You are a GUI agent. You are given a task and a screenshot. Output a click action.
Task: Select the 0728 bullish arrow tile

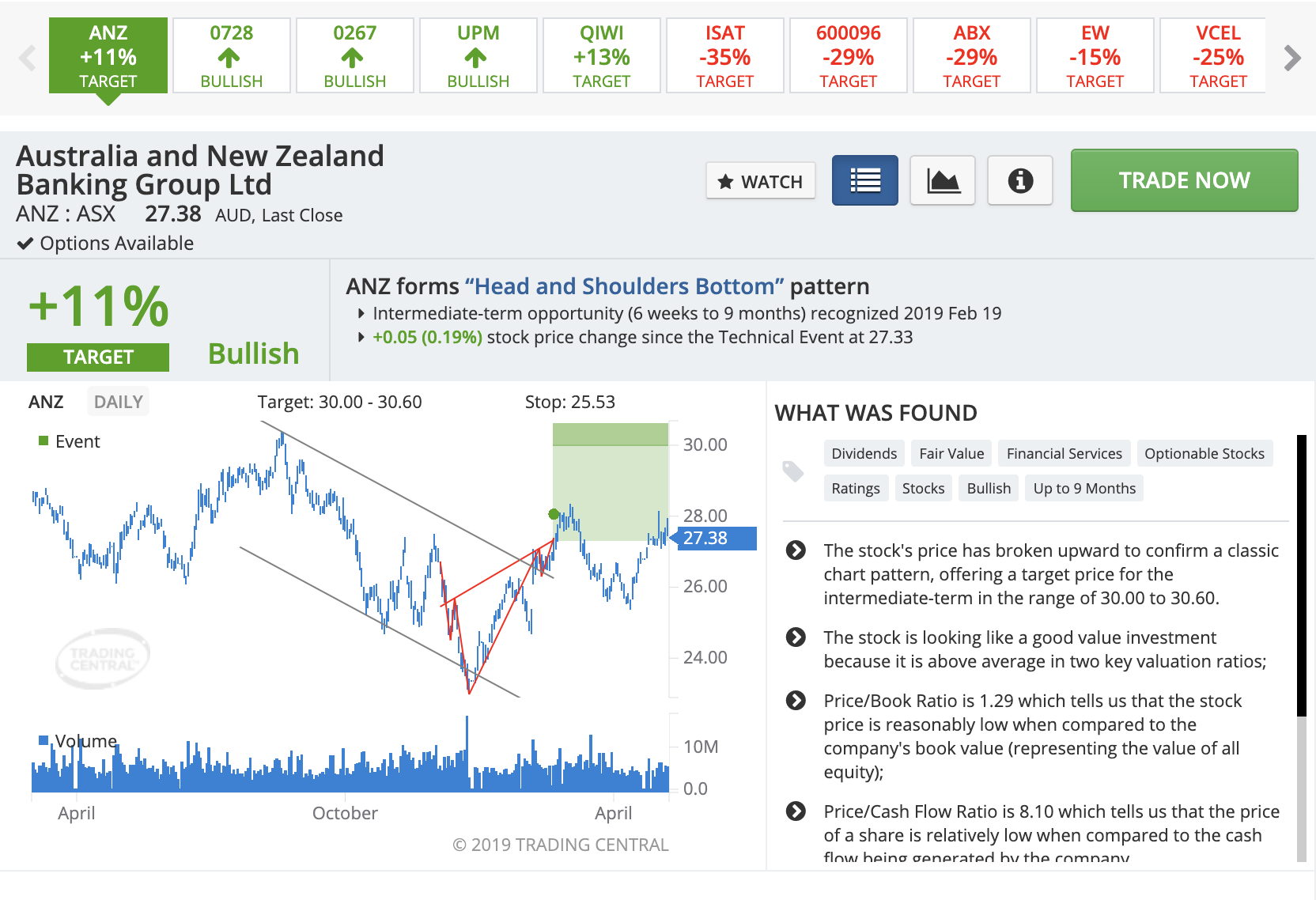coord(232,55)
